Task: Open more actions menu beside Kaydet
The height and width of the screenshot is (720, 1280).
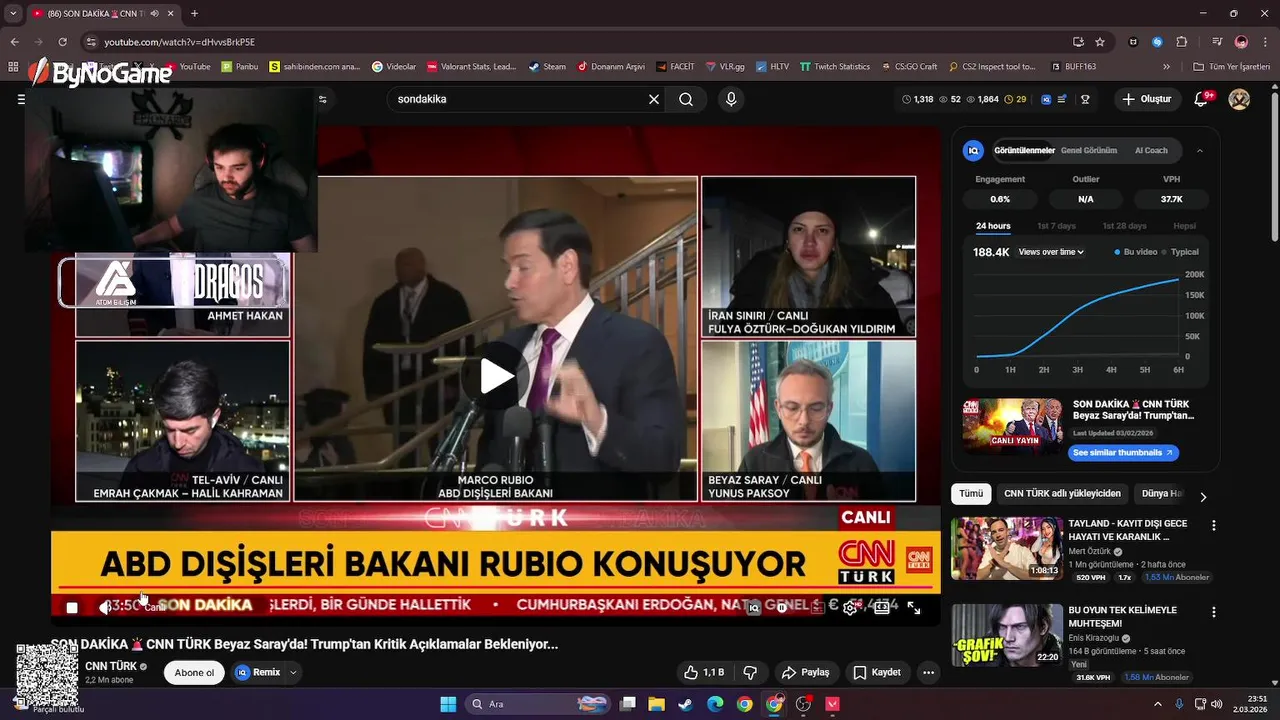Action: click(x=929, y=672)
